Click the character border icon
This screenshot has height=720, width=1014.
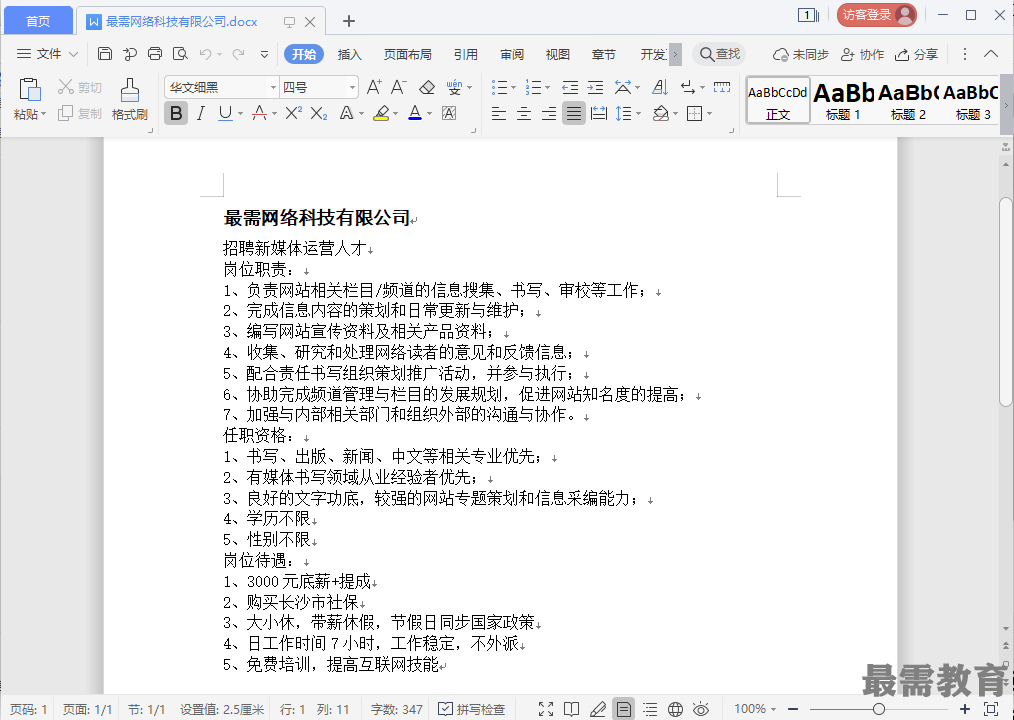pos(449,114)
